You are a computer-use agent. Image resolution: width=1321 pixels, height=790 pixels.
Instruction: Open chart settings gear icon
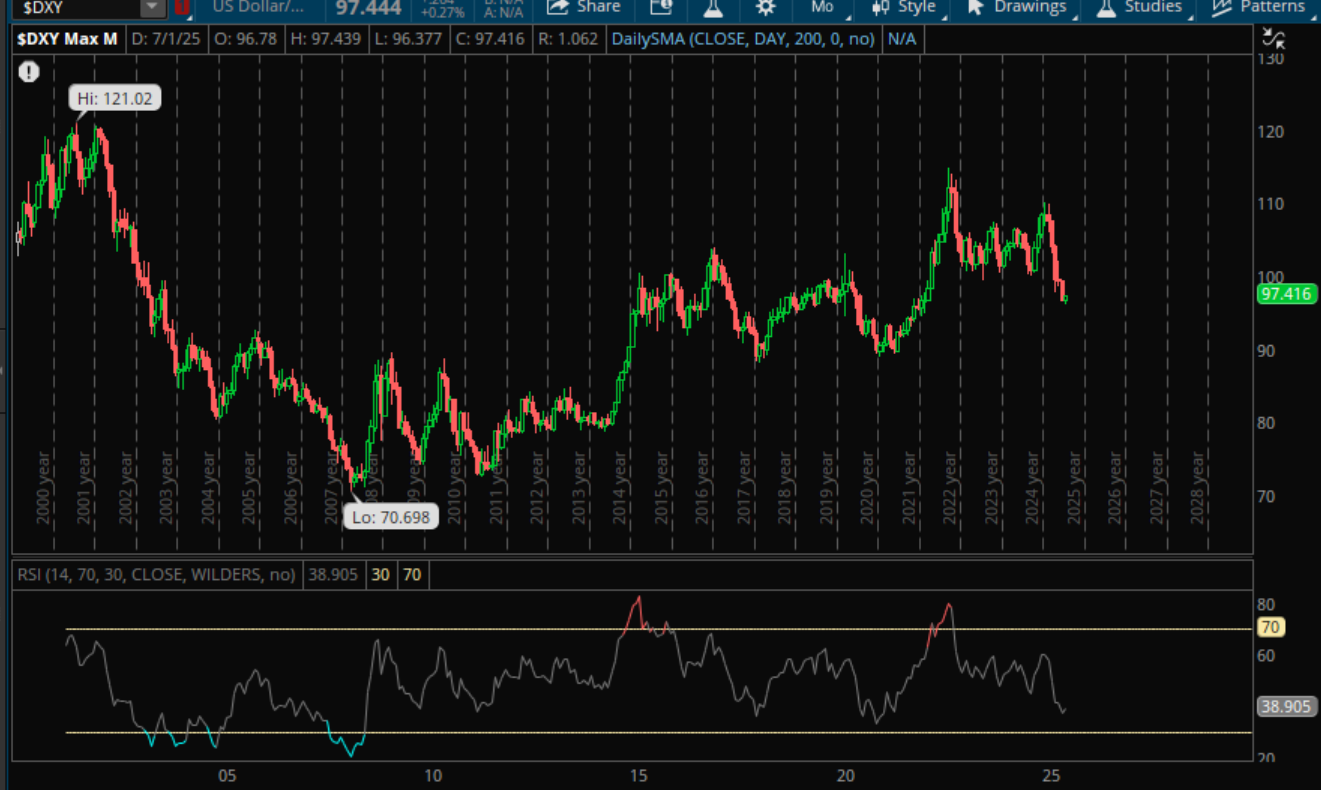[766, 7]
